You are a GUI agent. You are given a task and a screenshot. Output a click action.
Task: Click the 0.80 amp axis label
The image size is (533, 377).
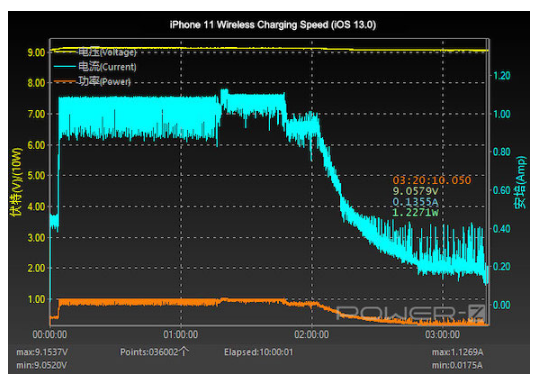pos(502,152)
